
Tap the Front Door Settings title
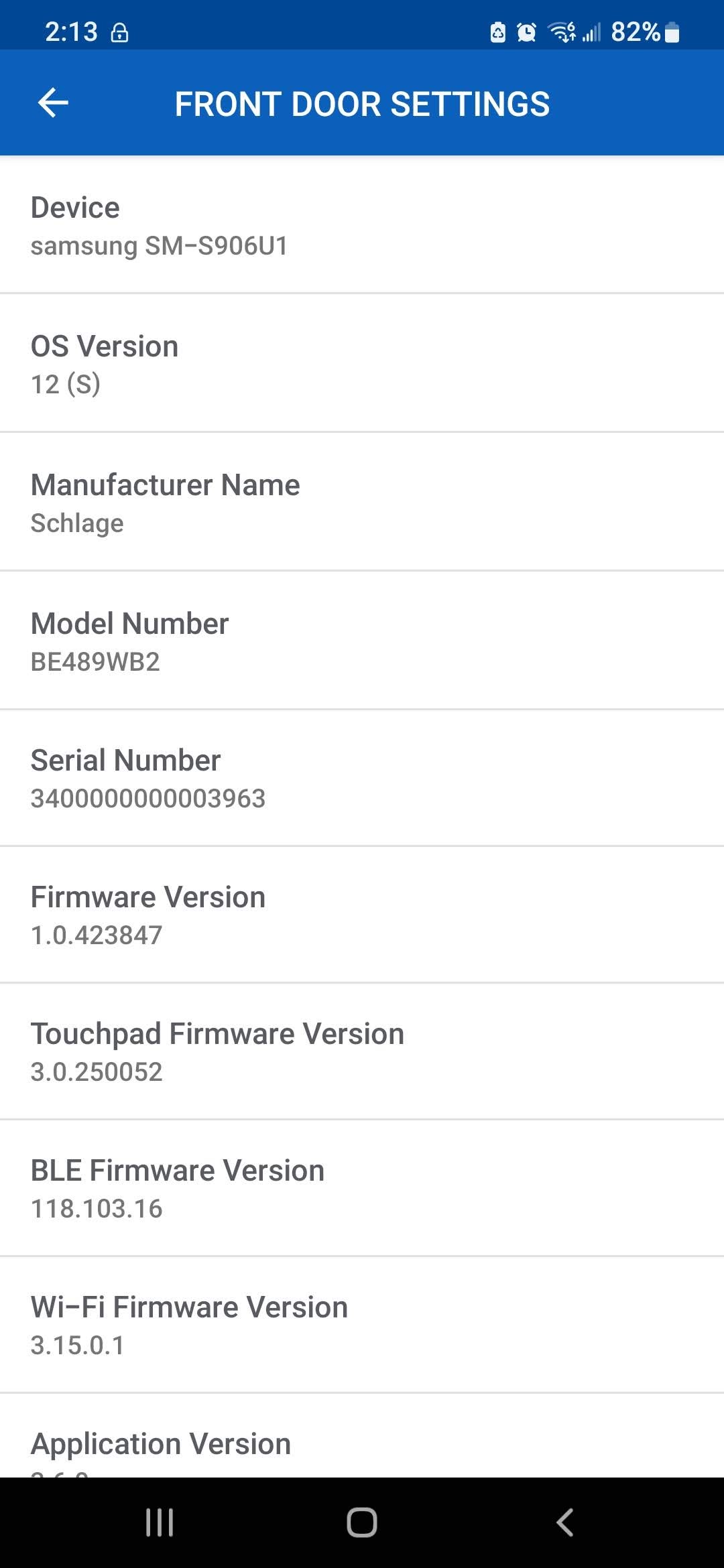pos(362,105)
